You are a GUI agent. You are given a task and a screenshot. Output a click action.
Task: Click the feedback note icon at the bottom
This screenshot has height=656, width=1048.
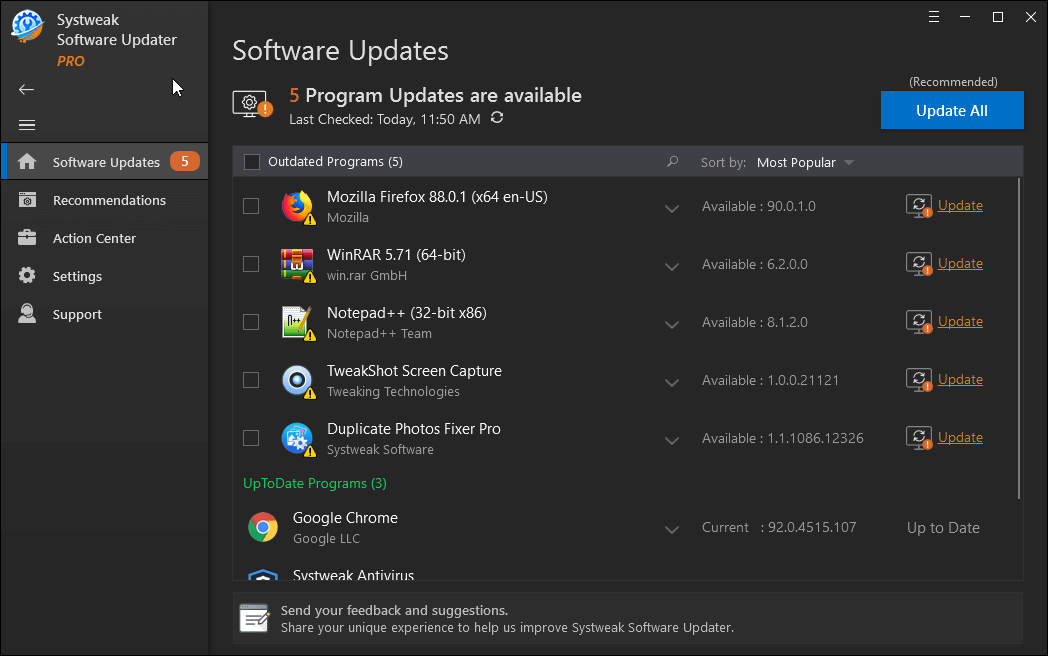coord(254,618)
